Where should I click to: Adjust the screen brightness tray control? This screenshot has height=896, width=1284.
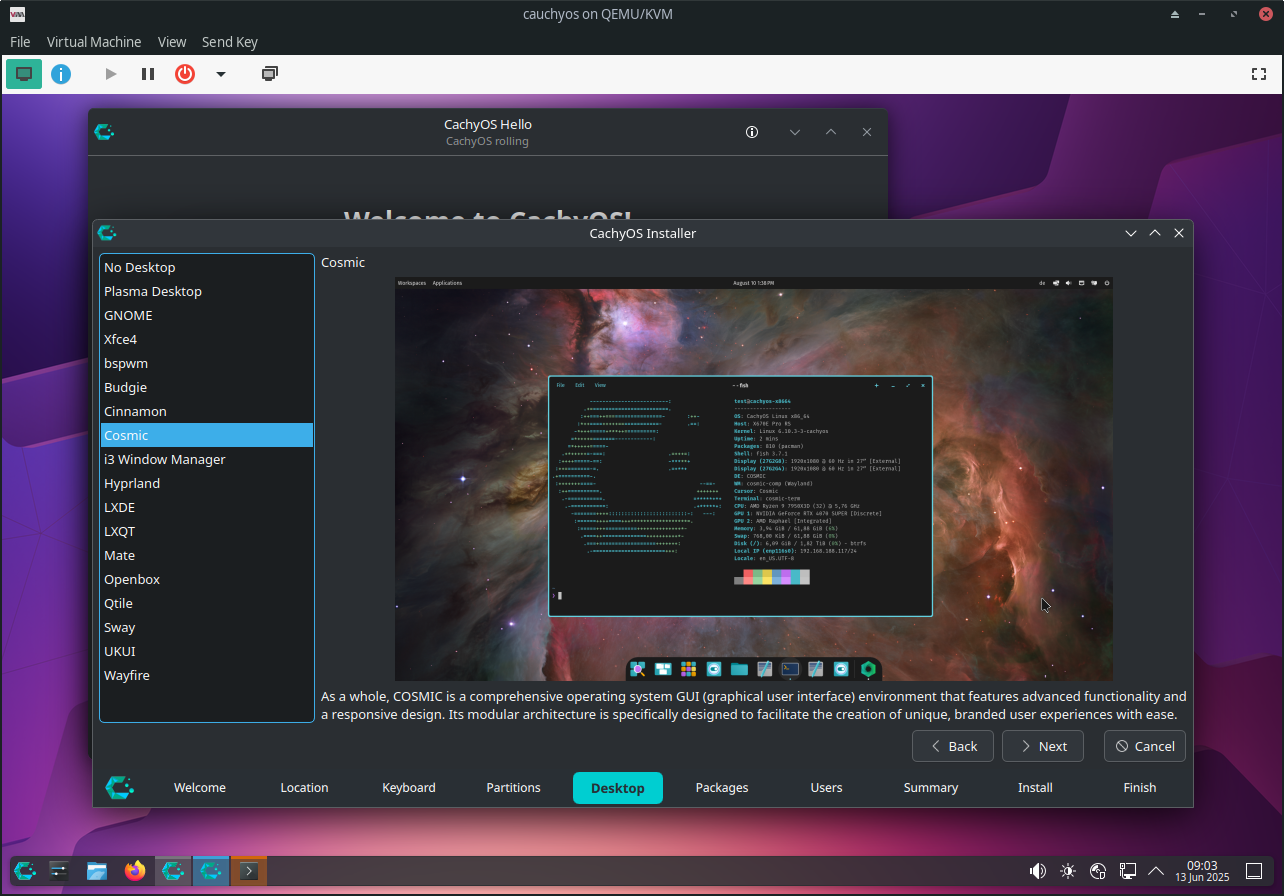[1068, 871]
